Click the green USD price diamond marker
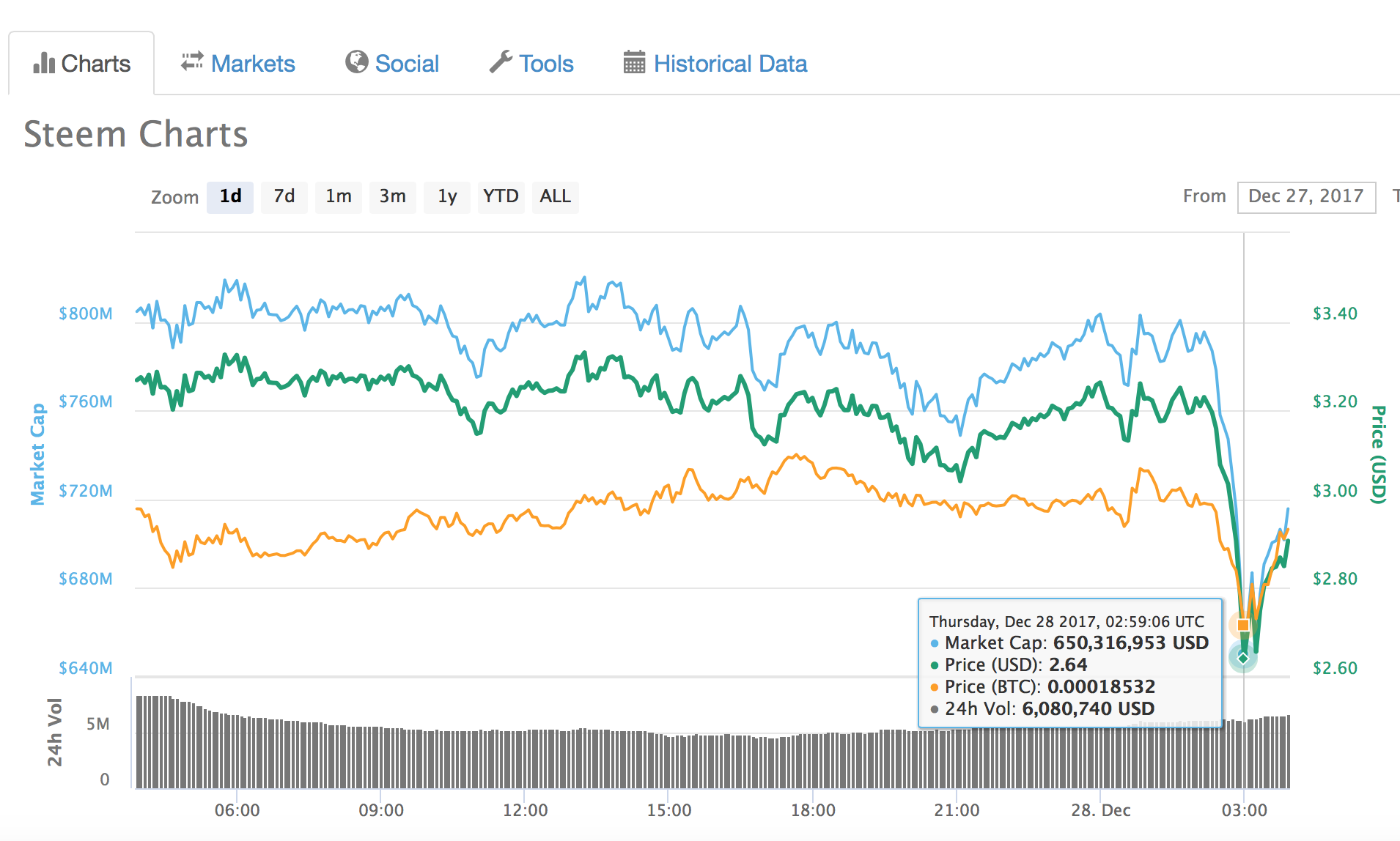 (x=1243, y=657)
